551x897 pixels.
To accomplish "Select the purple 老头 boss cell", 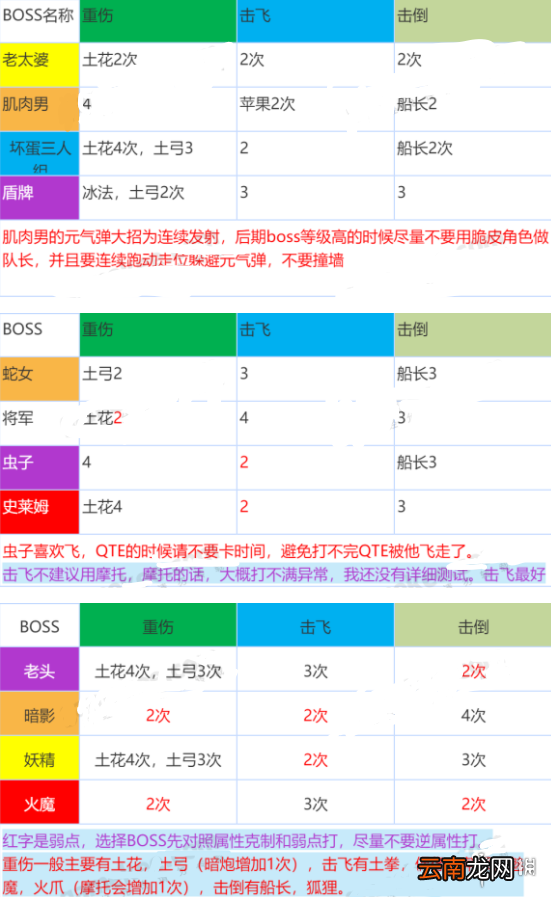I will coord(39,669).
